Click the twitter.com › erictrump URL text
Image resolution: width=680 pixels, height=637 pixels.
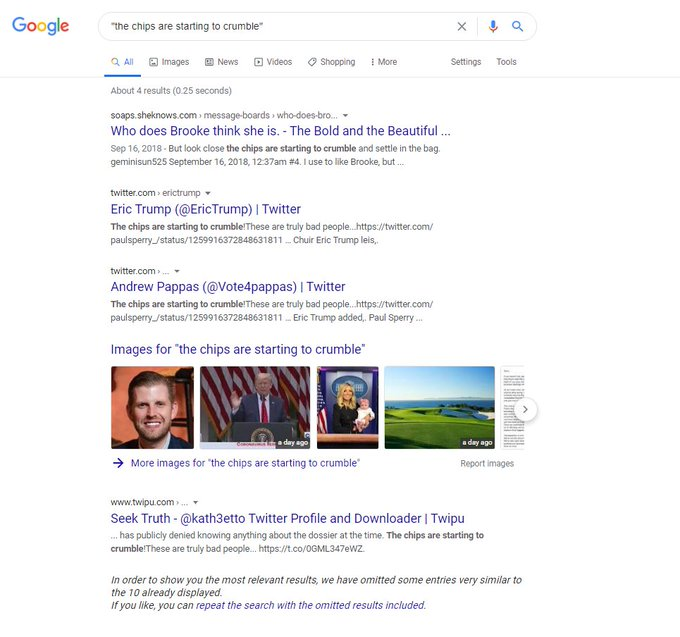pos(155,193)
